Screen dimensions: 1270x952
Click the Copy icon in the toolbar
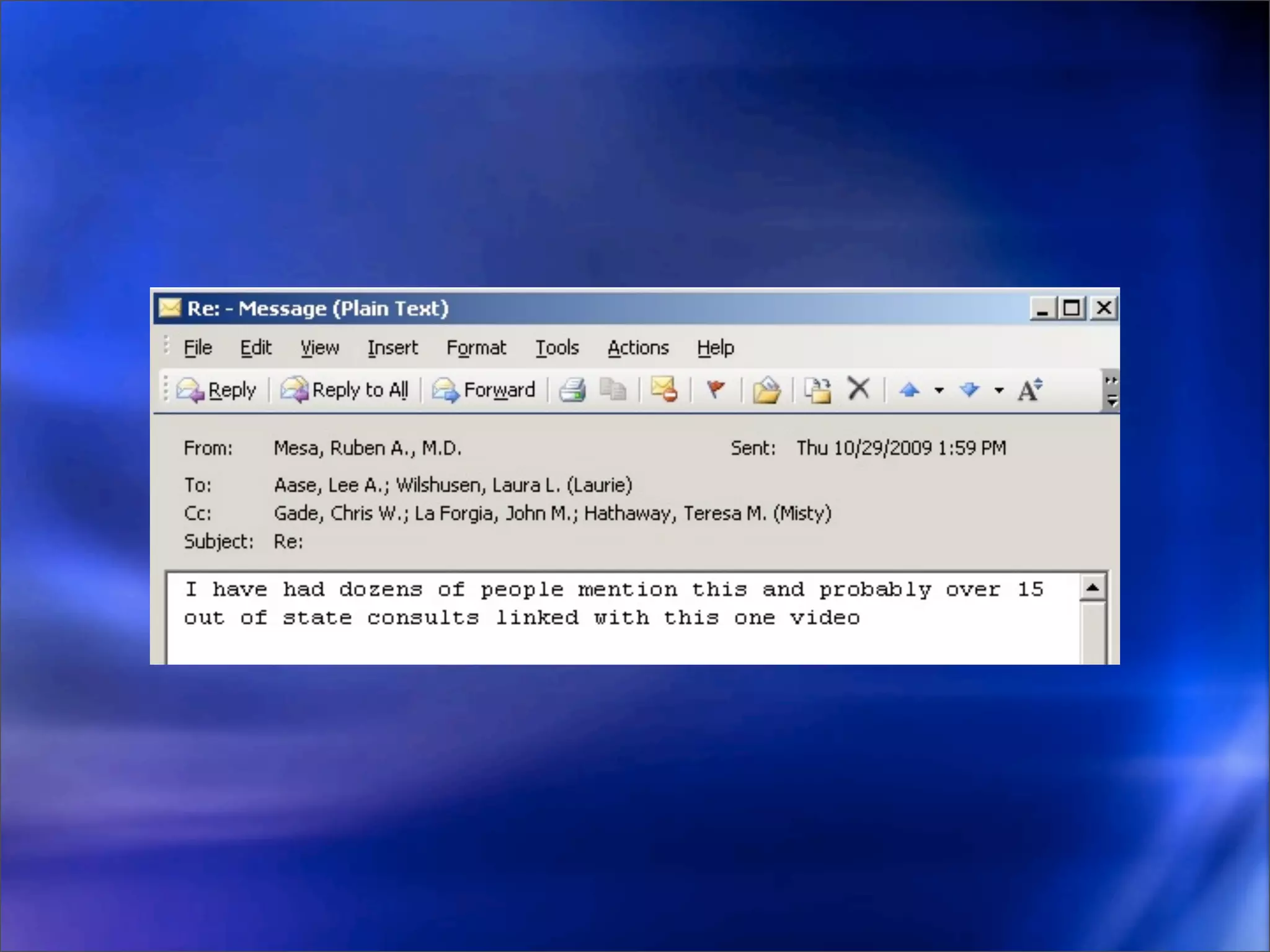pos(613,390)
